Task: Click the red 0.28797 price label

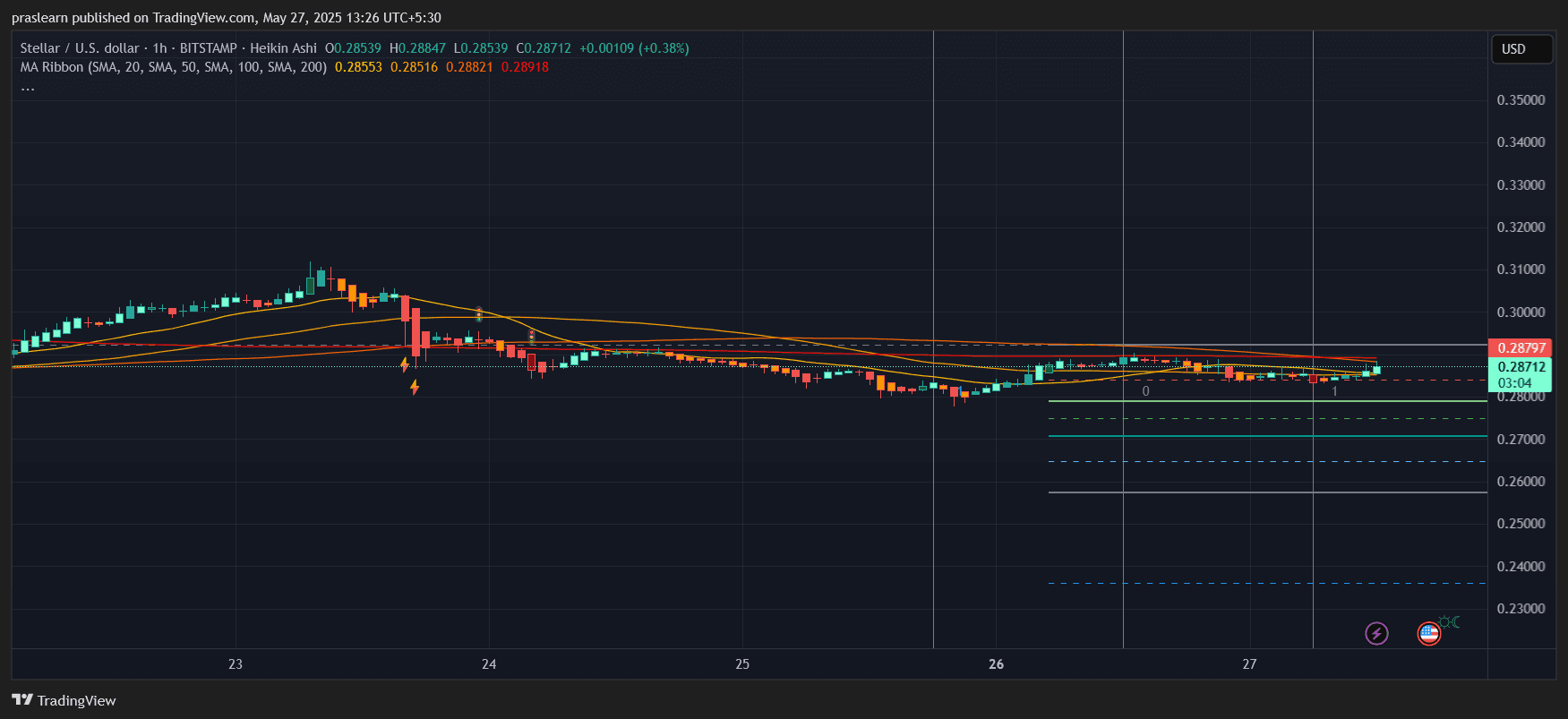Action: point(1521,347)
